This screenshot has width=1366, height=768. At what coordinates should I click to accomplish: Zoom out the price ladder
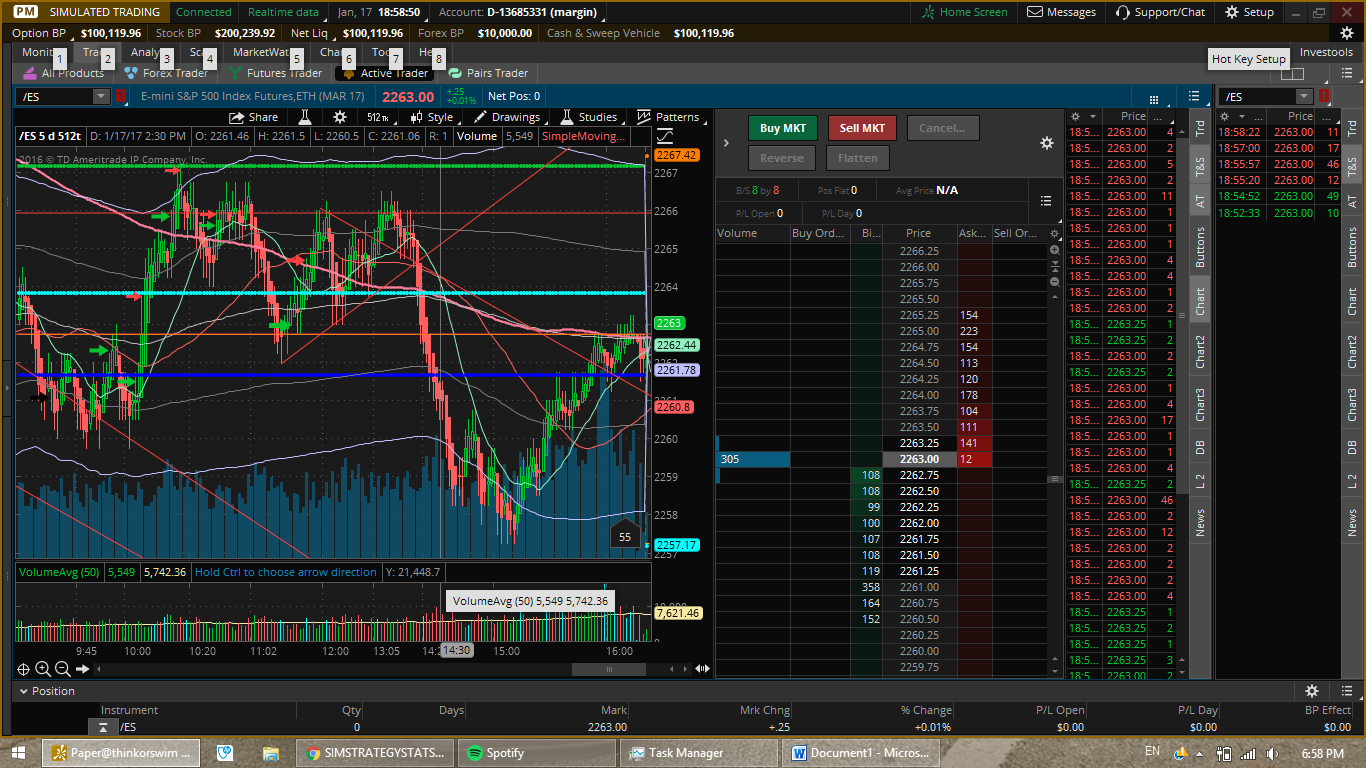point(1054,282)
